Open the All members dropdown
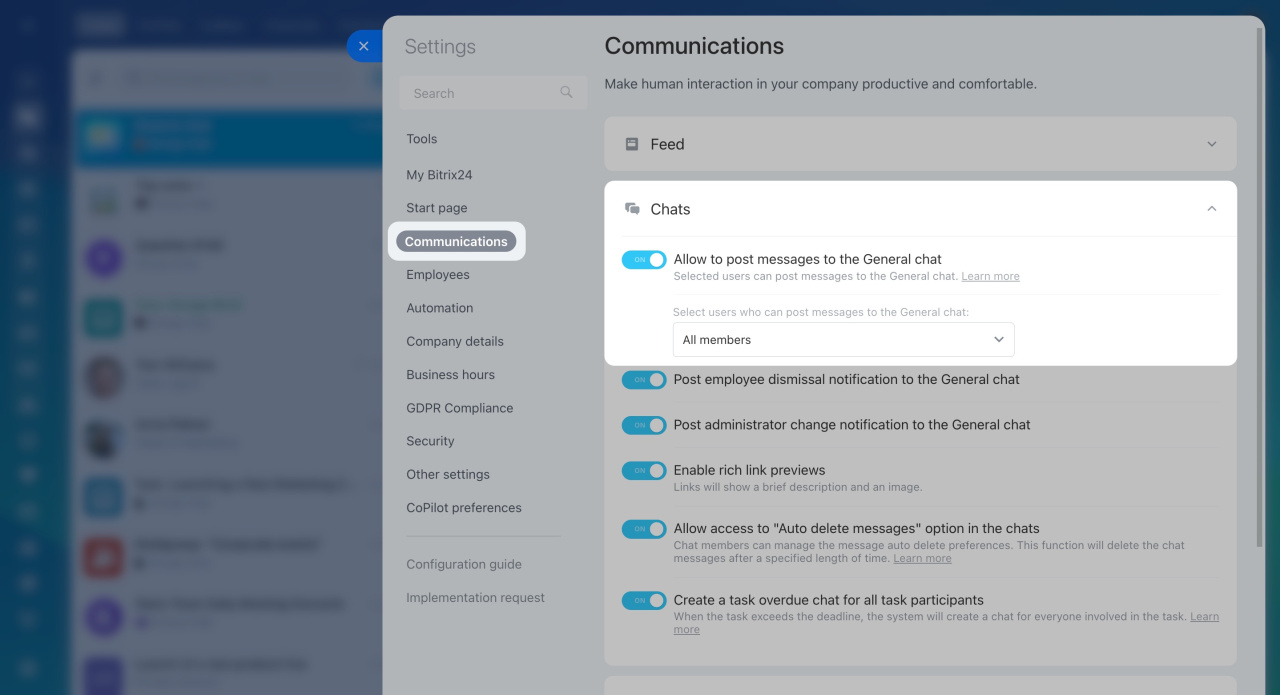This screenshot has height=695, width=1280. 843,340
